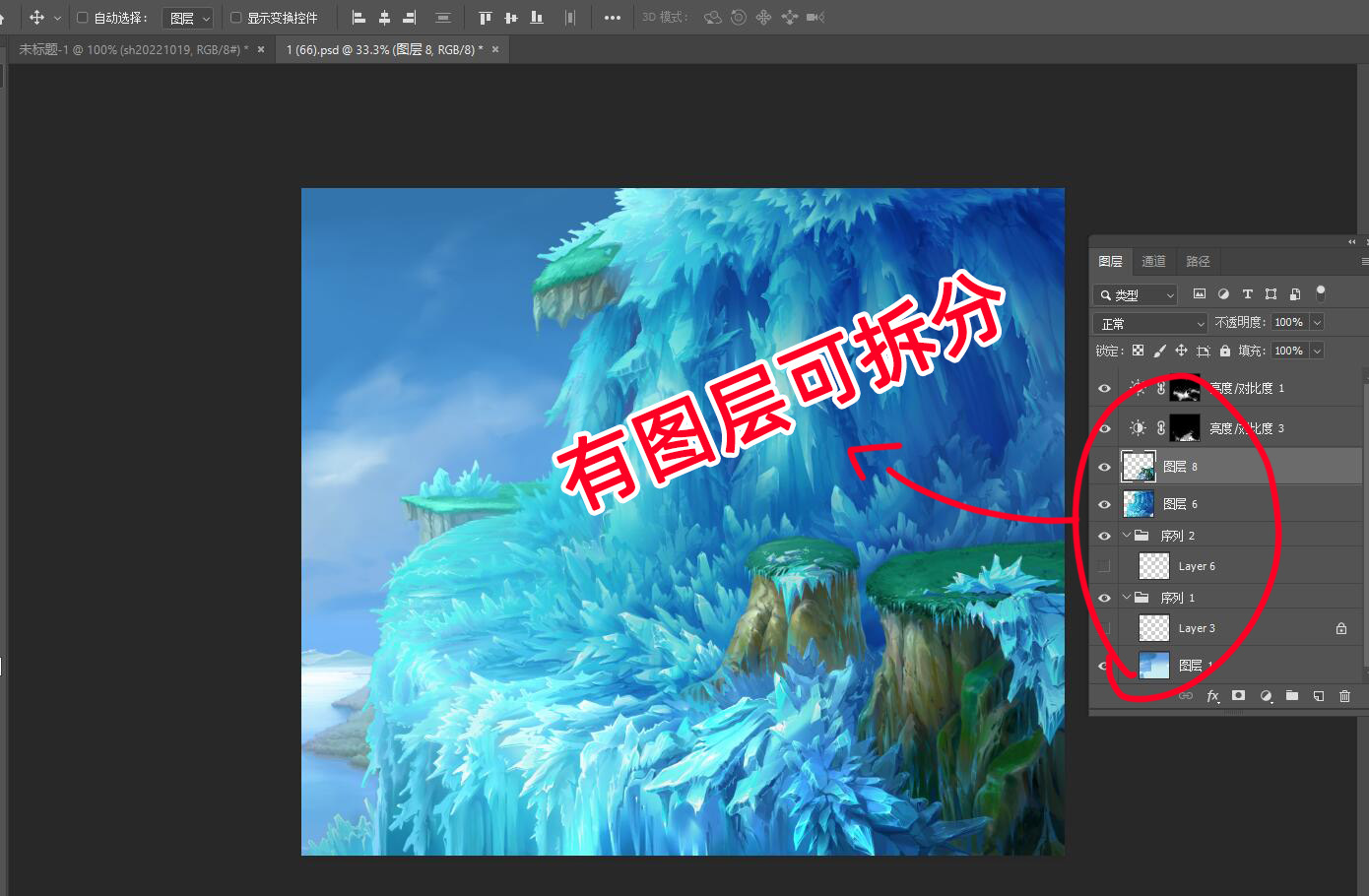The height and width of the screenshot is (896, 1369).
Task: Click the distribute horizontally icon
Action: click(570, 18)
